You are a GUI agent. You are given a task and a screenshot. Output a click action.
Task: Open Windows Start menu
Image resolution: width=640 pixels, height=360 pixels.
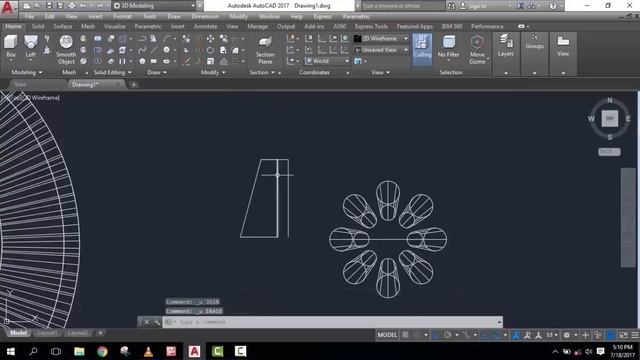point(11,351)
